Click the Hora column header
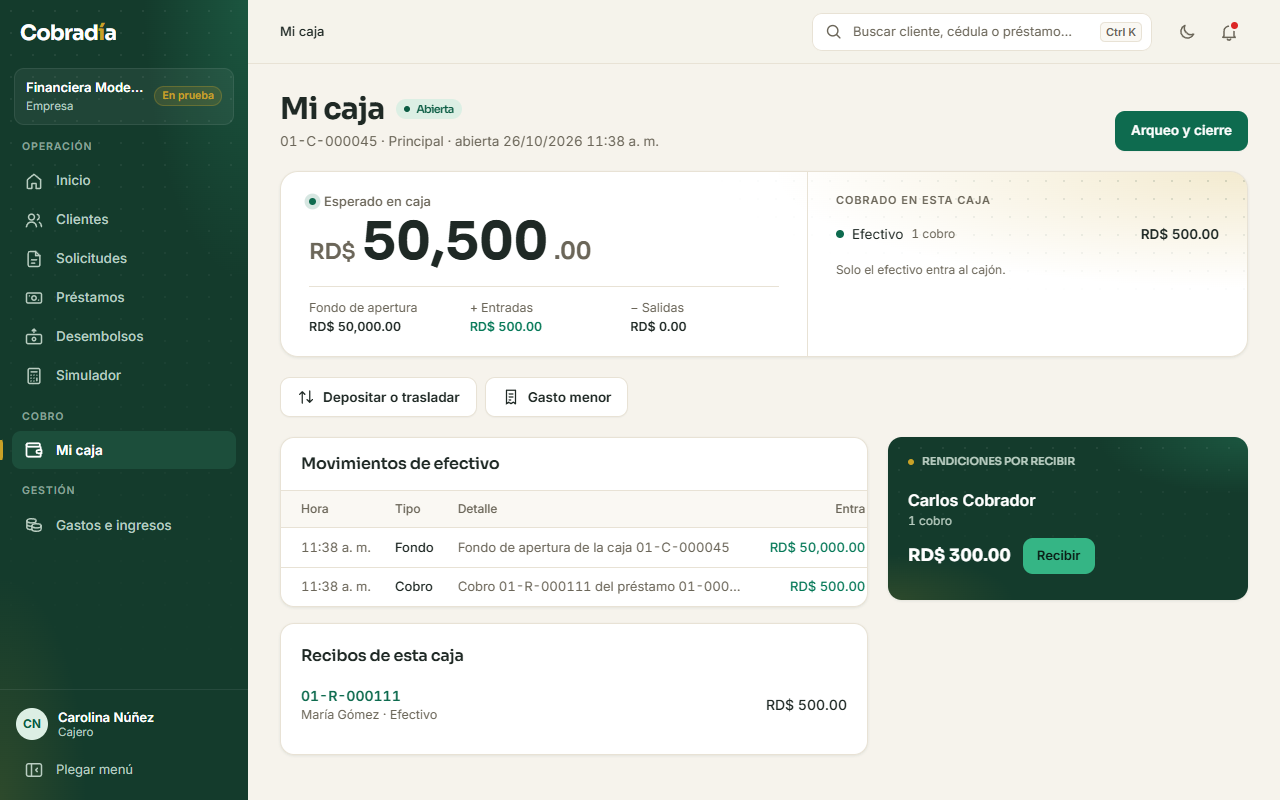 click(314, 509)
